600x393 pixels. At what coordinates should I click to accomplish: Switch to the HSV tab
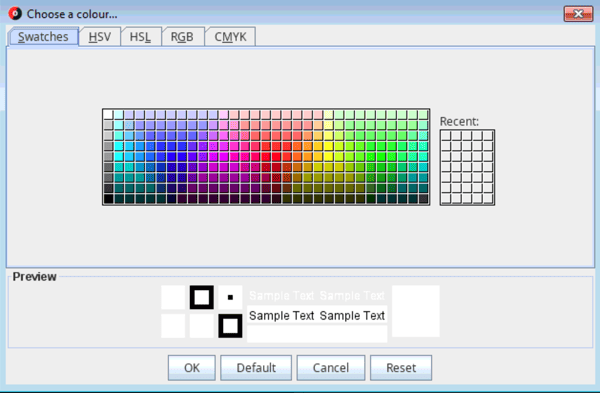pyautogui.click(x=100, y=37)
